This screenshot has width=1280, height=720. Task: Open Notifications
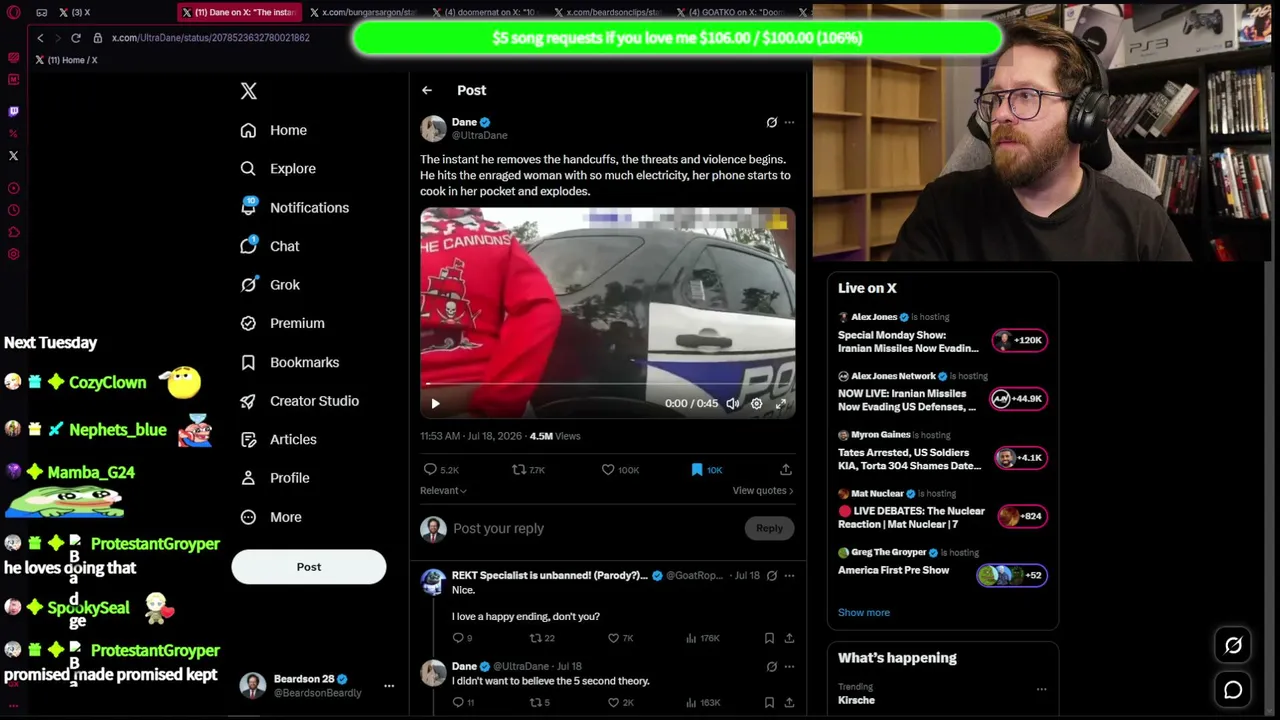pyautogui.click(x=295, y=207)
